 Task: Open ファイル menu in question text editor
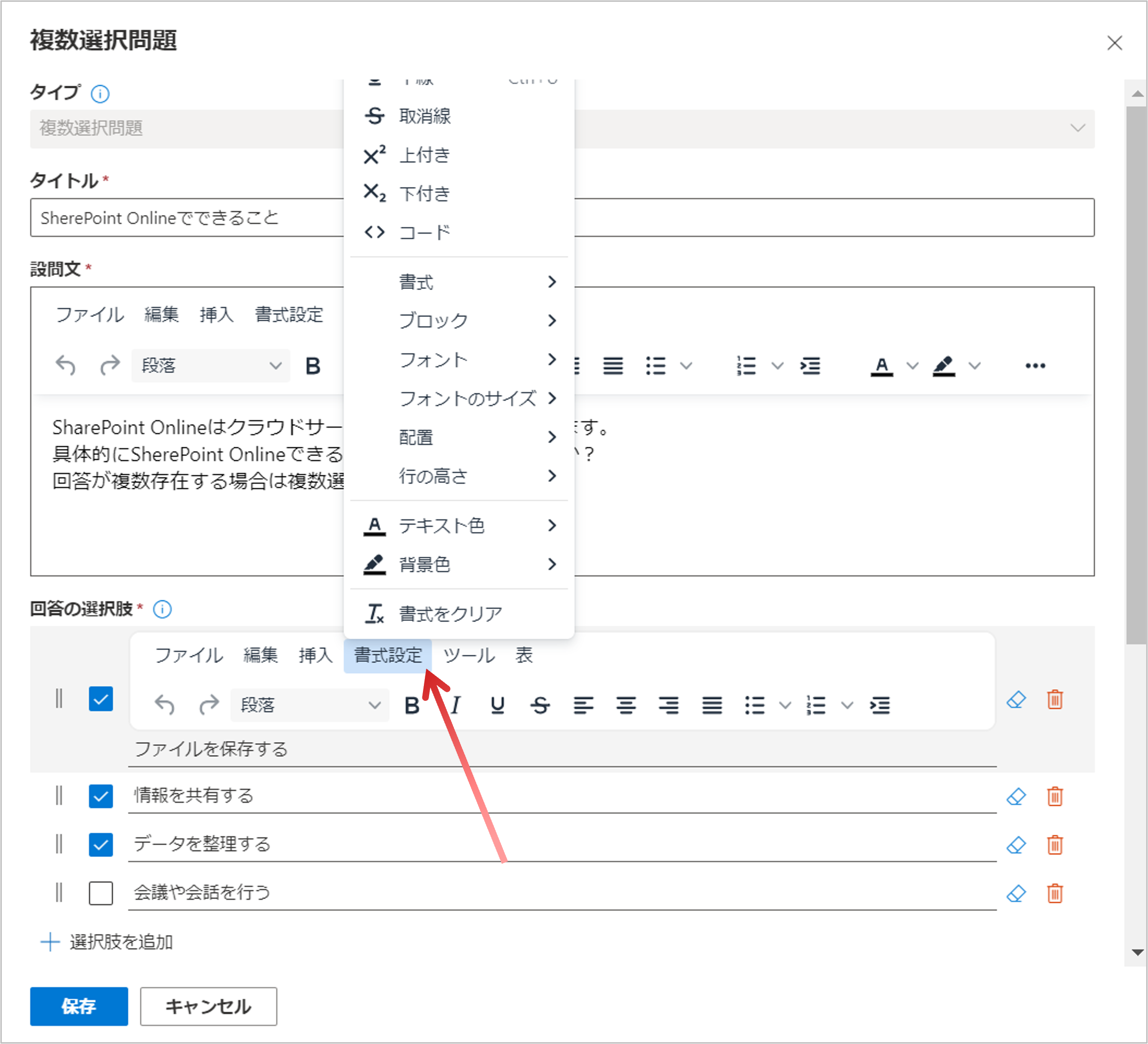(89, 315)
